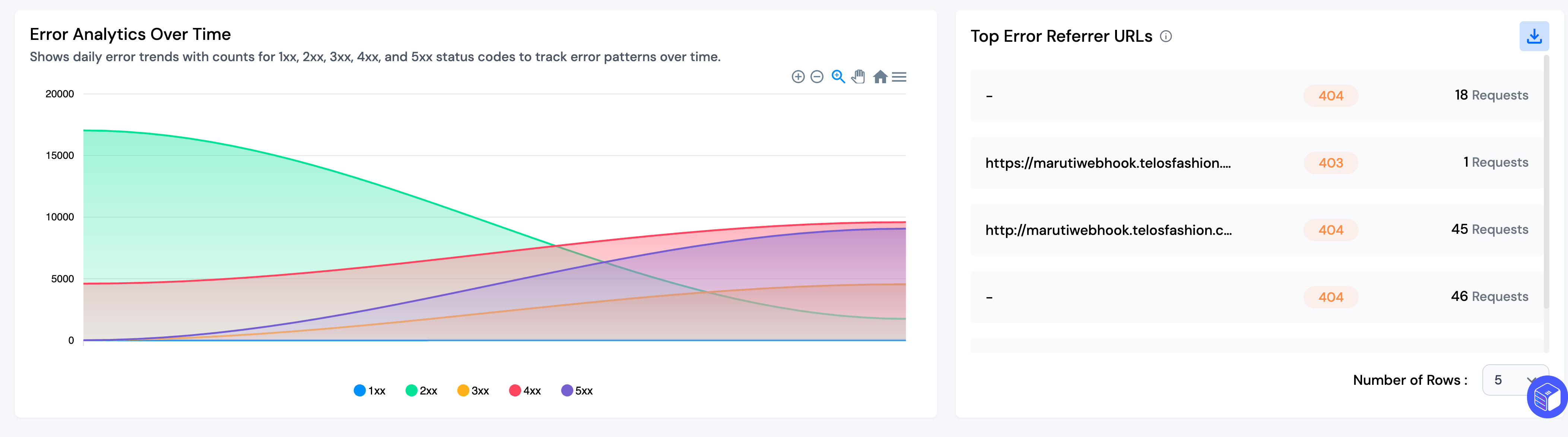The width and height of the screenshot is (1568, 437).
Task: Click the chart zoom in plus icon
Action: [x=797, y=77]
